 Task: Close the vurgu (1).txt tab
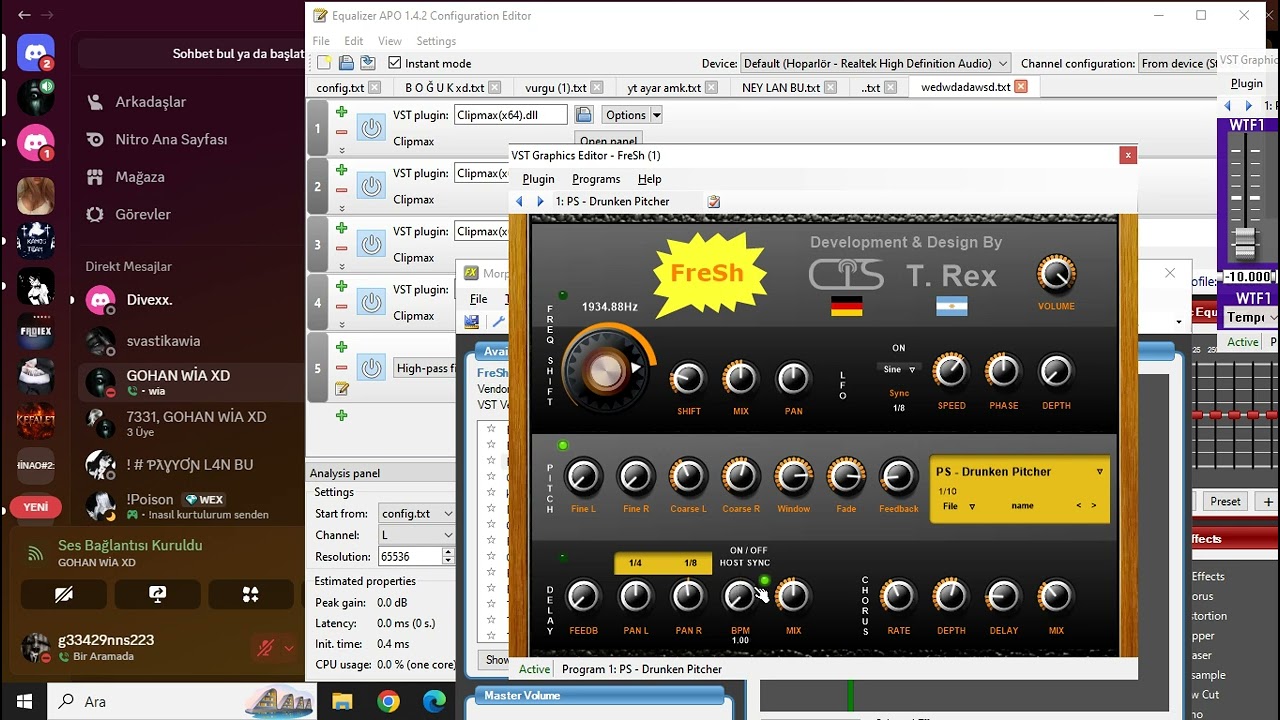(597, 87)
